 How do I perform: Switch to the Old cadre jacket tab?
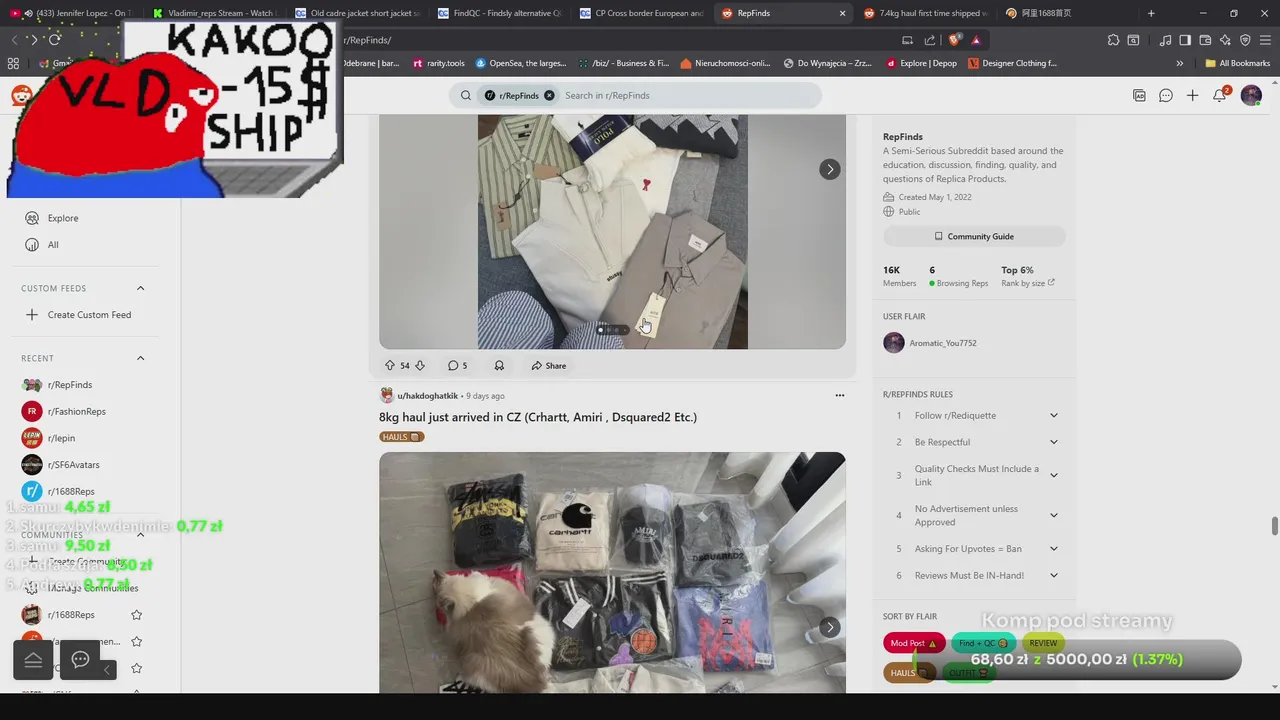pyautogui.click(x=358, y=13)
